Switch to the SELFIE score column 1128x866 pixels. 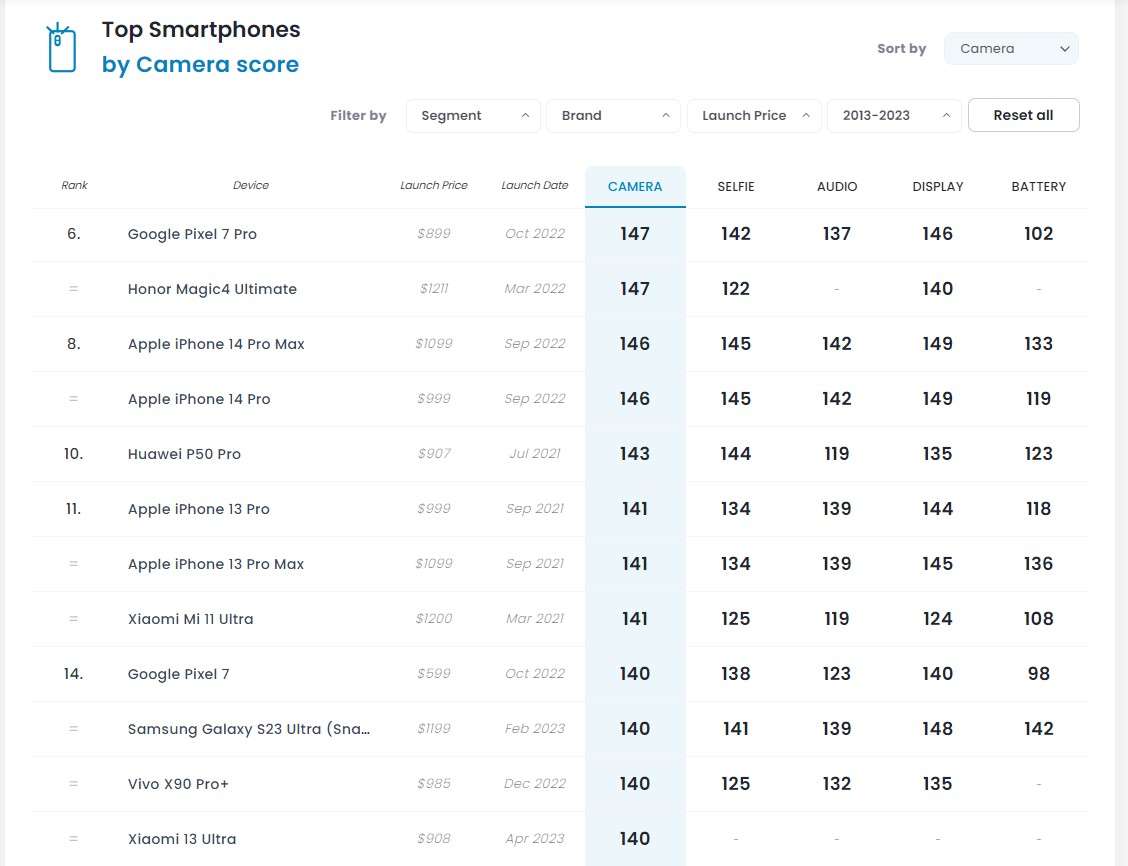736,187
